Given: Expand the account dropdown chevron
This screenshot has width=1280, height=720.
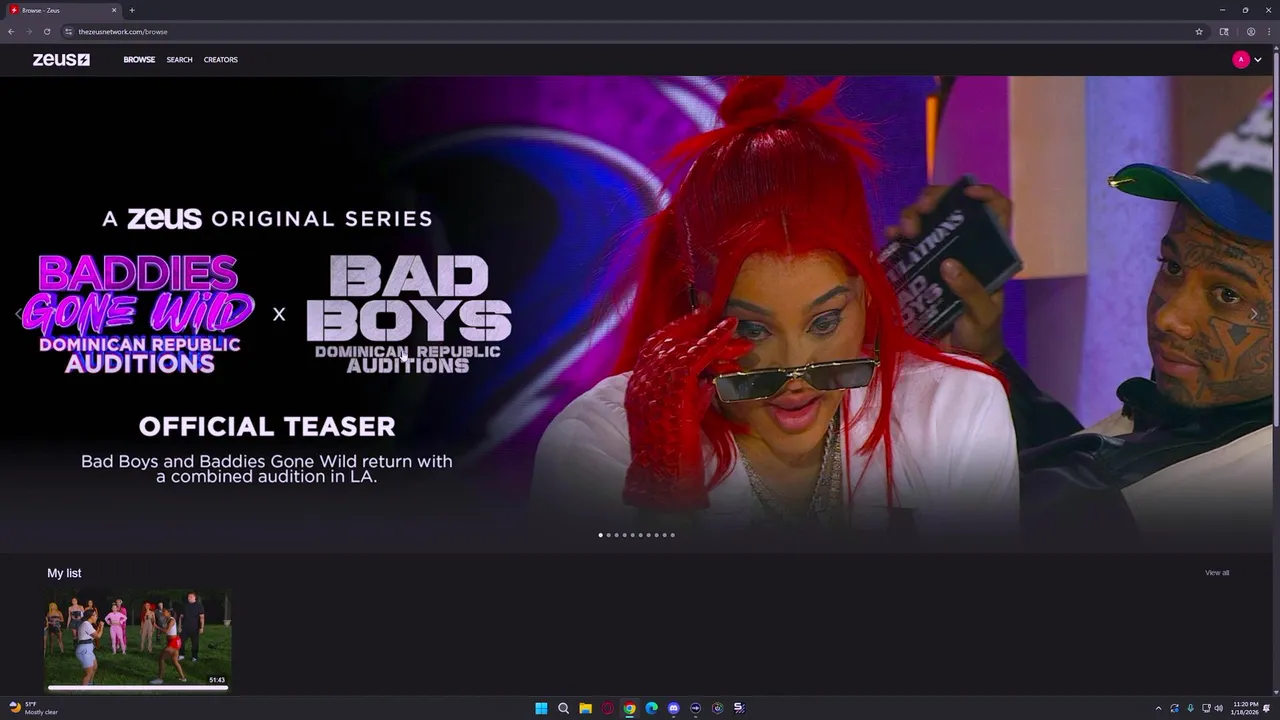Looking at the screenshot, I should click(1258, 60).
